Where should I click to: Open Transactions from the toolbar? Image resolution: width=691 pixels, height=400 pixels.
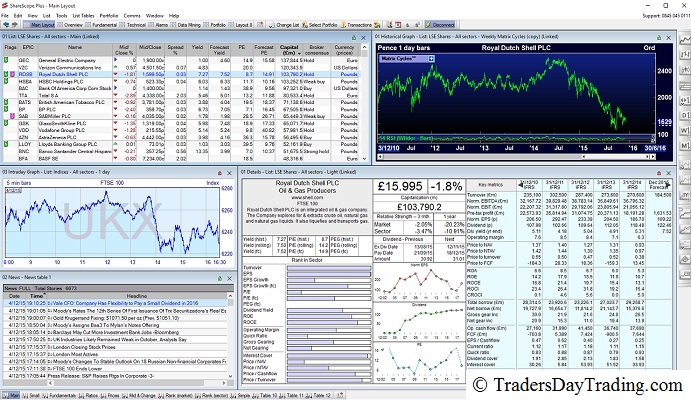click(356, 25)
